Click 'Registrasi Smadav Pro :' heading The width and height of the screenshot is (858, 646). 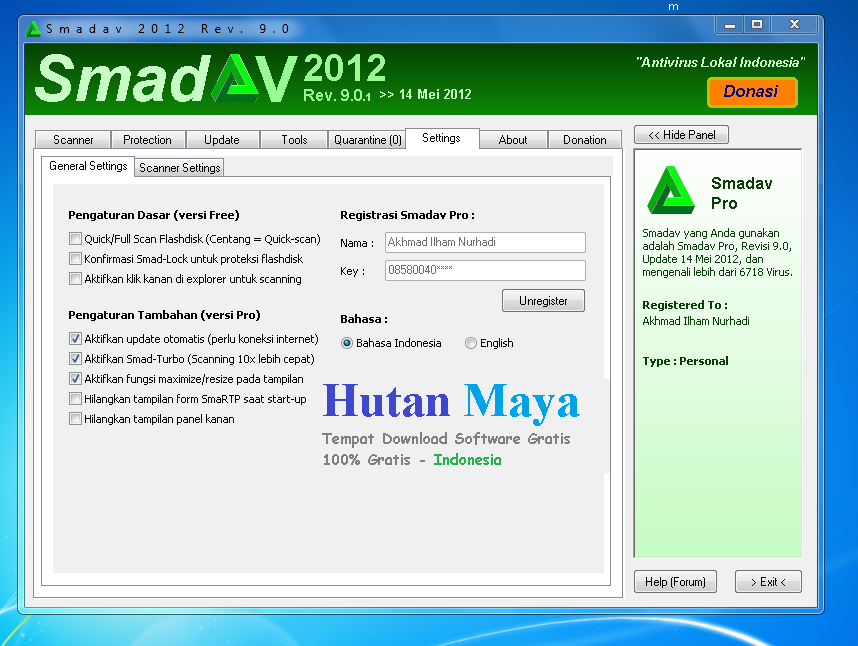pos(407,215)
